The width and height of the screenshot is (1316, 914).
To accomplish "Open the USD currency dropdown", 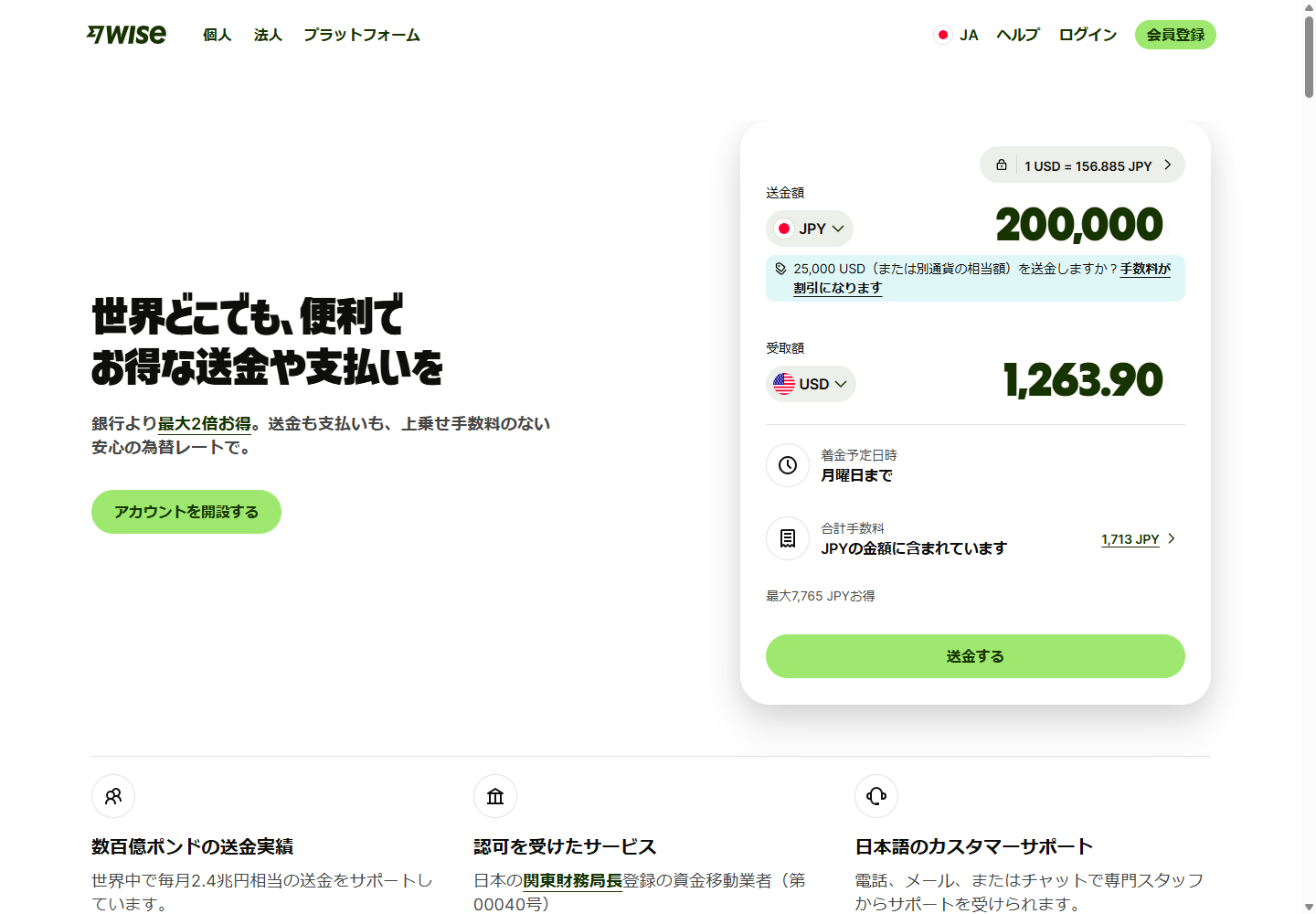I will 811,384.
